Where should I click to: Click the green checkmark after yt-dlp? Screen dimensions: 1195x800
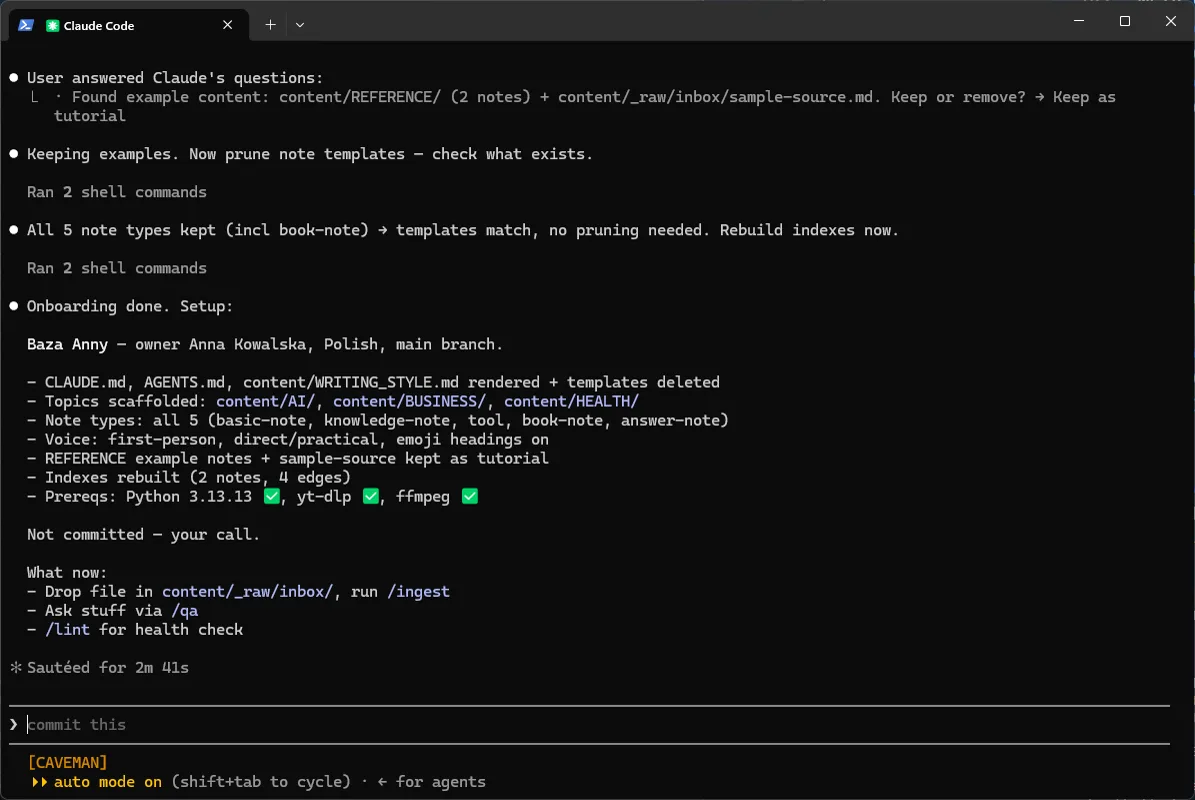[370, 497]
